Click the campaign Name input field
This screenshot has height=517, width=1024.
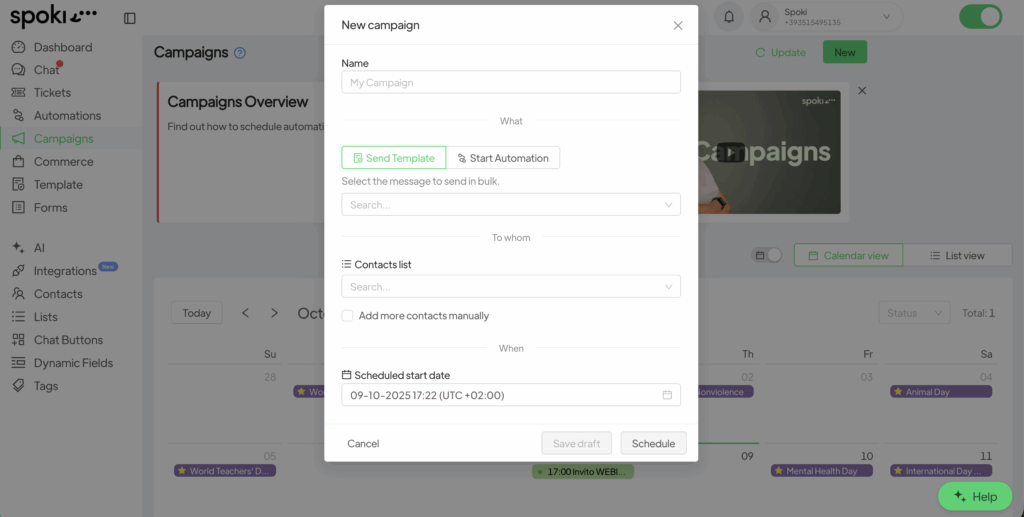coord(510,82)
